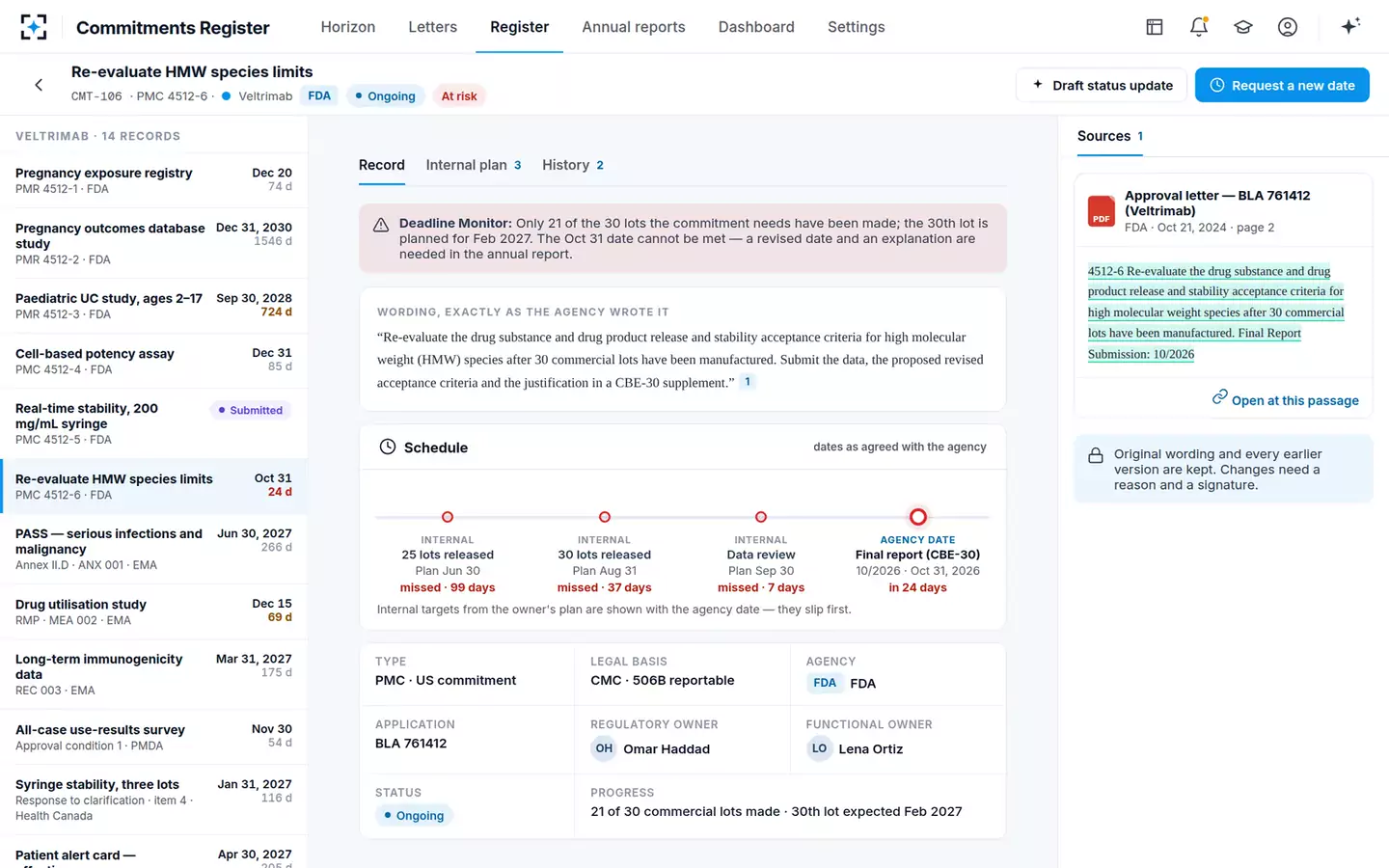
Task: Click the Ongoing badge in the header
Action: (x=385, y=95)
